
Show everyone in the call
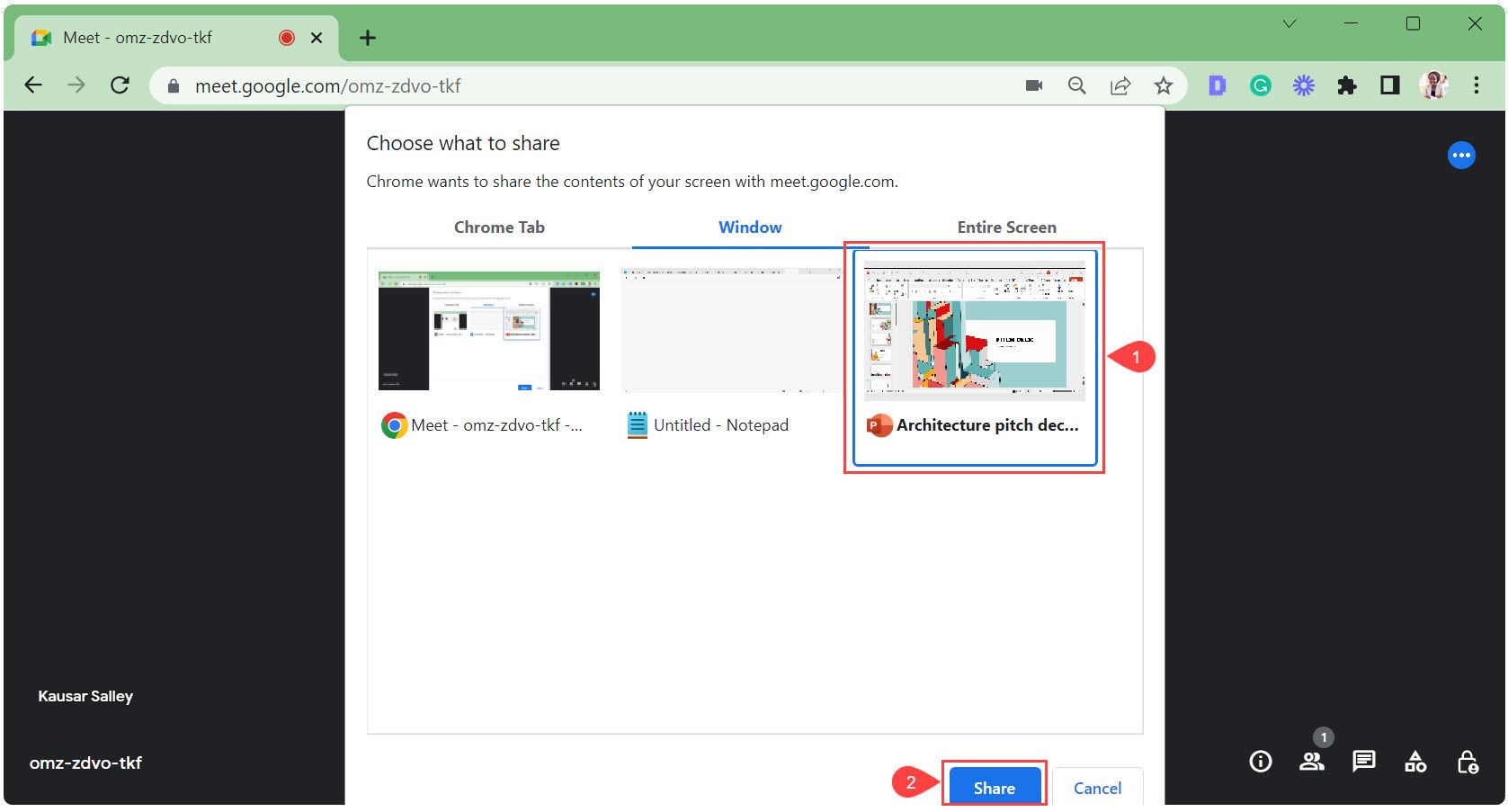coord(1312,761)
